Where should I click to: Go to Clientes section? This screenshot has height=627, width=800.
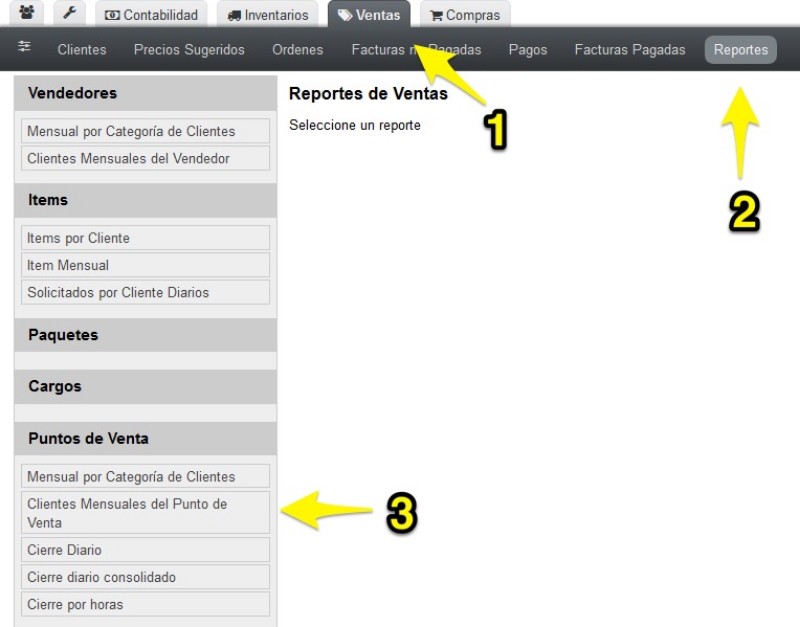82,49
